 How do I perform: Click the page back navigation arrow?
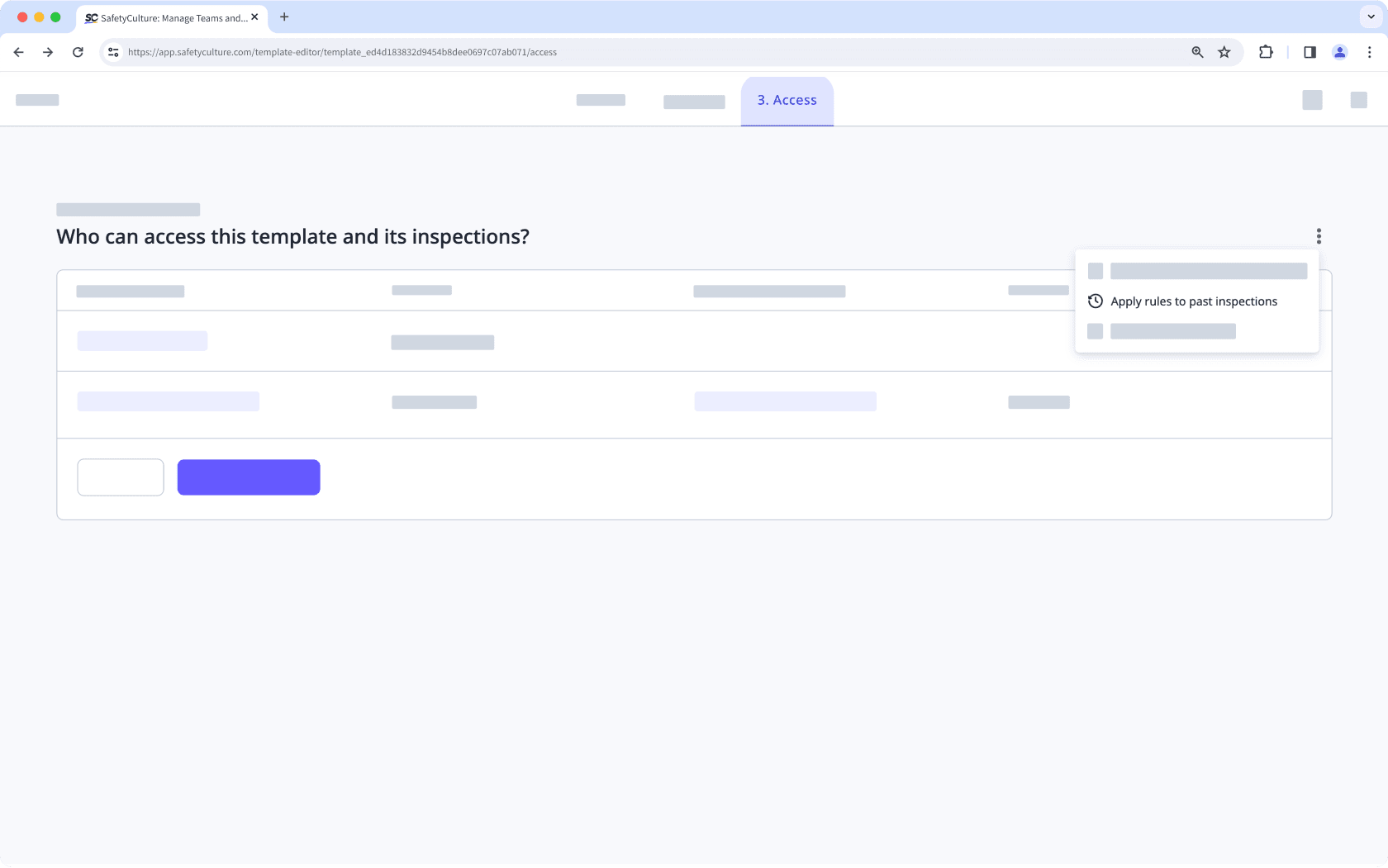click(x=18, y=51)
